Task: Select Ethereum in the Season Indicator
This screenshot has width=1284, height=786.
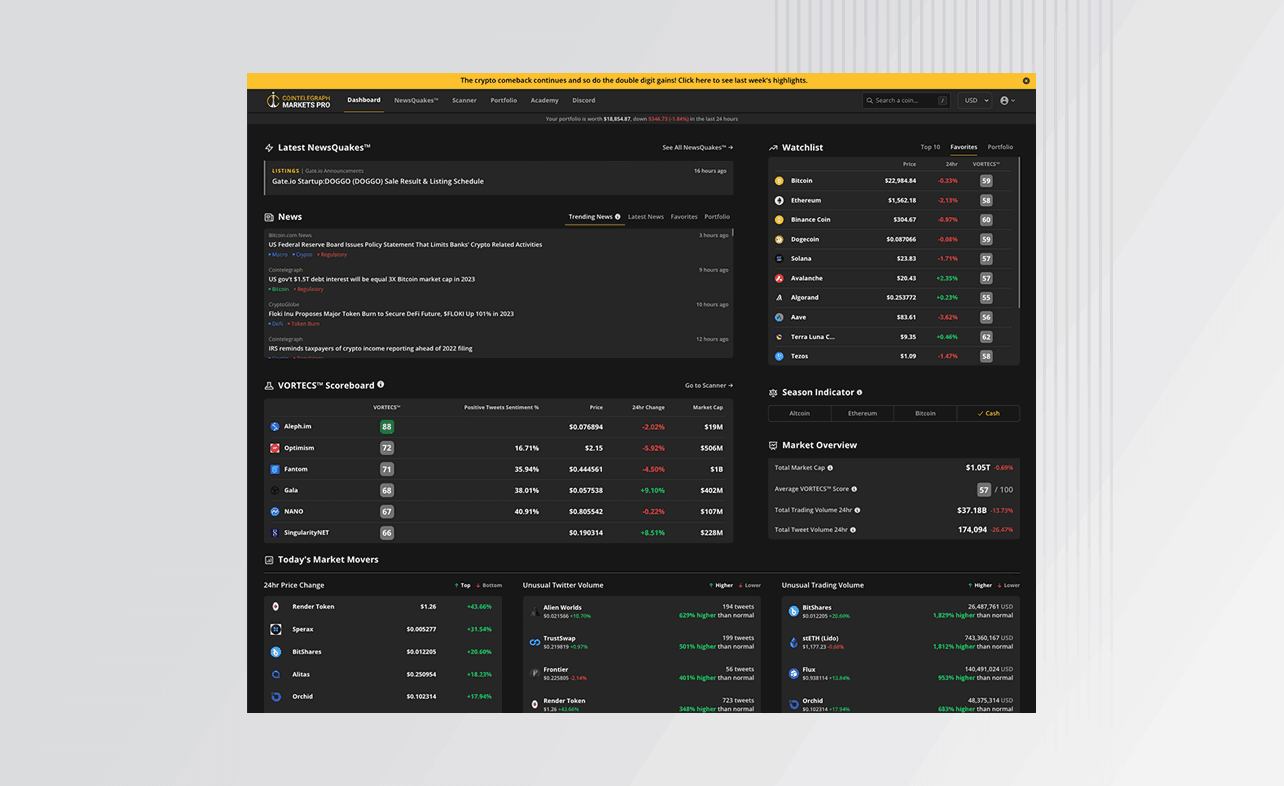Action: [x=862, y=413]
